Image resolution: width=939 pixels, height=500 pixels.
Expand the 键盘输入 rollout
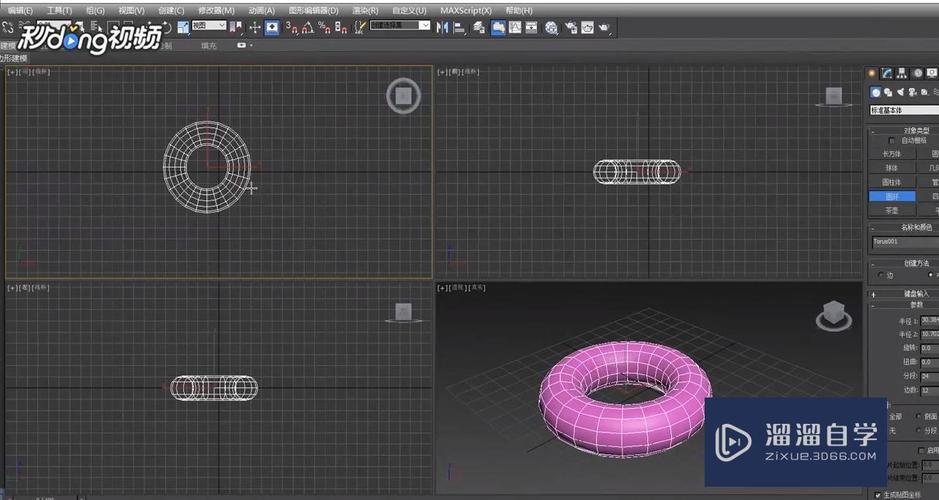(x=906, y=294)
